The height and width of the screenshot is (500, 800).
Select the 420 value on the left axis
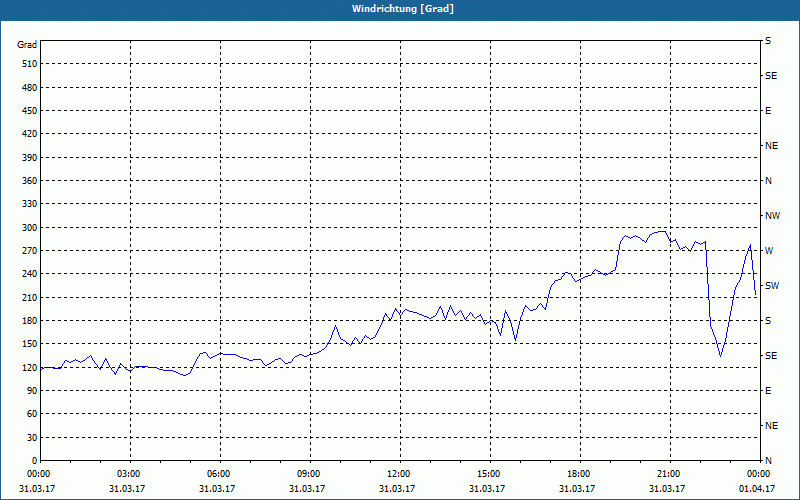[x=30, y=134]
